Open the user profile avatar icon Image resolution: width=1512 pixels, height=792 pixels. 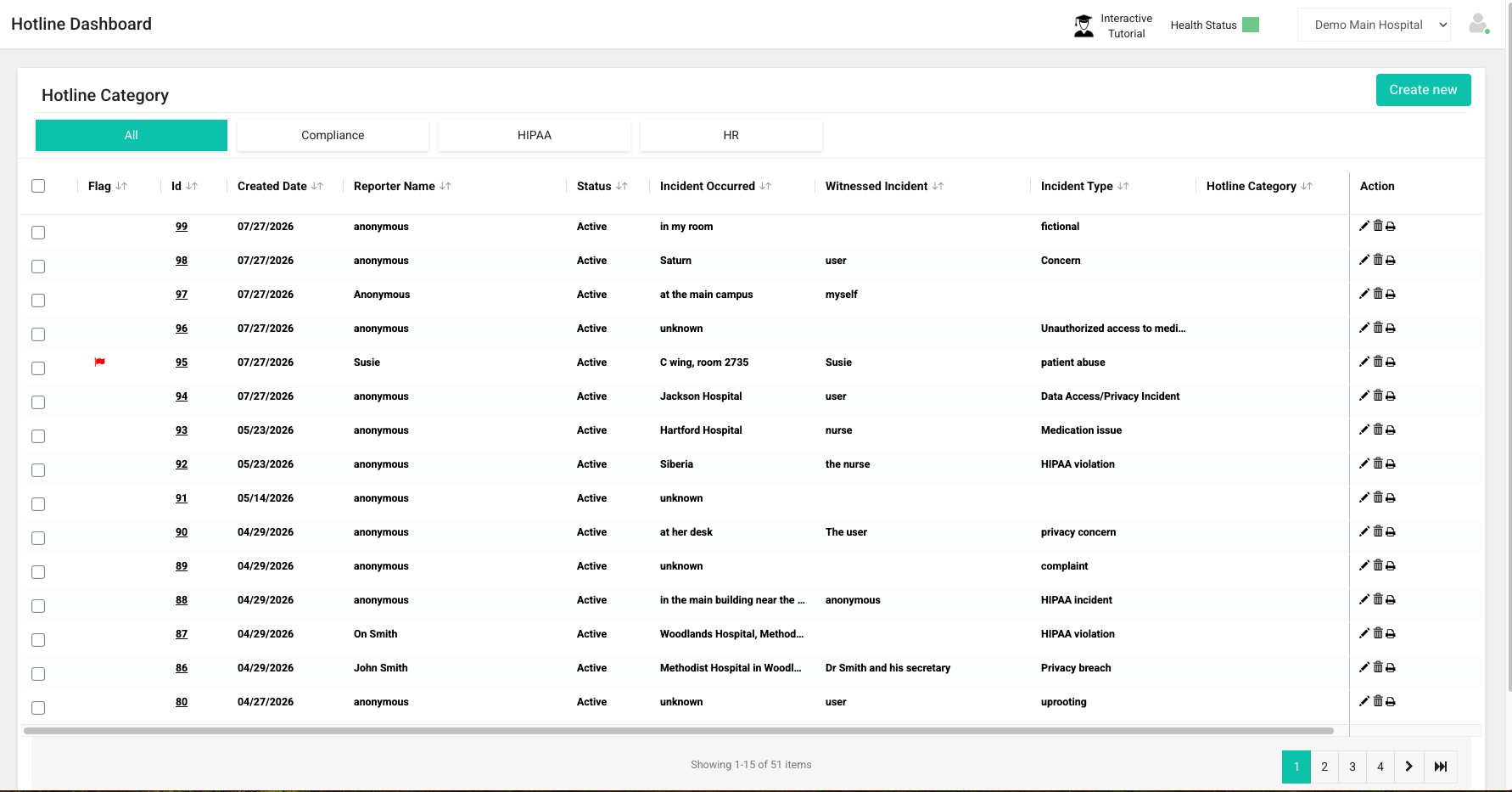(1478, 24)
